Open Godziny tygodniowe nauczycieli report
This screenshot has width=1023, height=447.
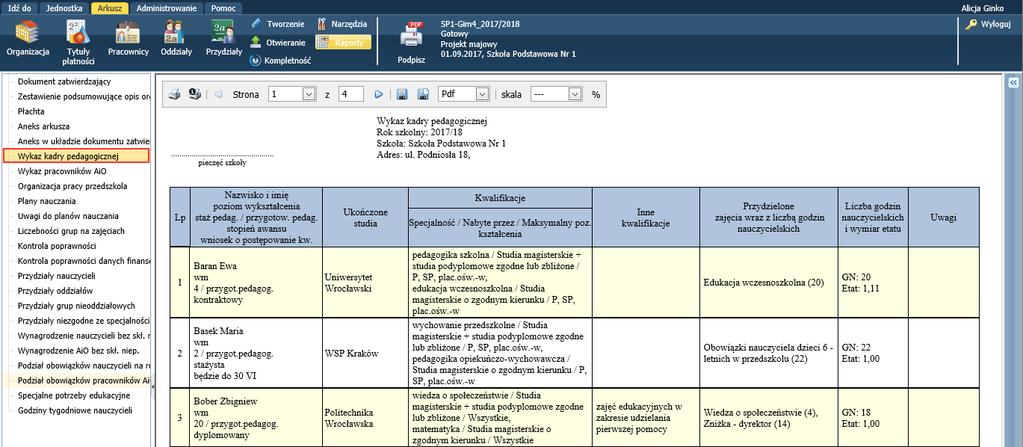pos(74,410)
